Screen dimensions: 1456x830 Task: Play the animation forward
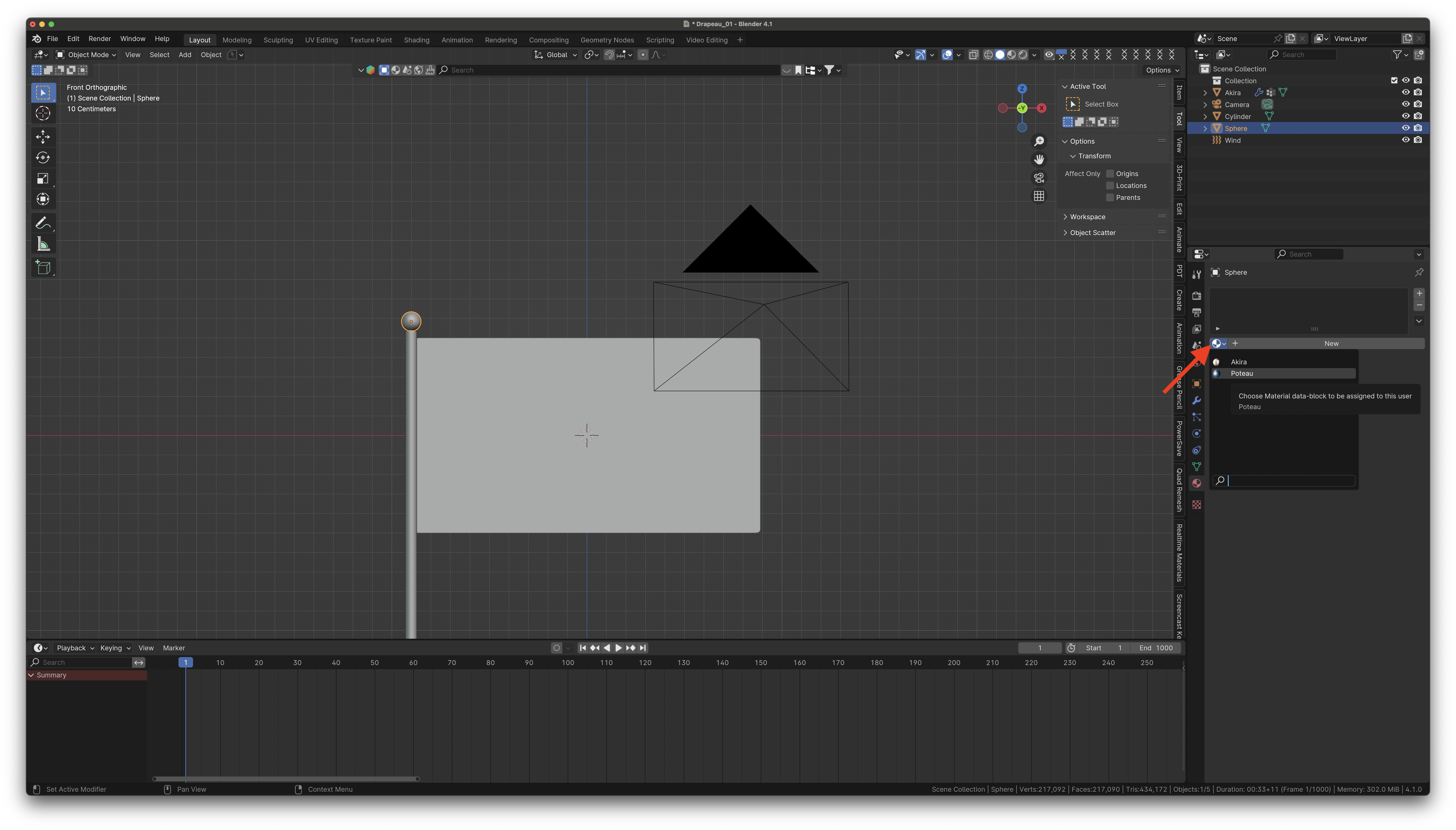pyautogui.click(x=619, y=648)
